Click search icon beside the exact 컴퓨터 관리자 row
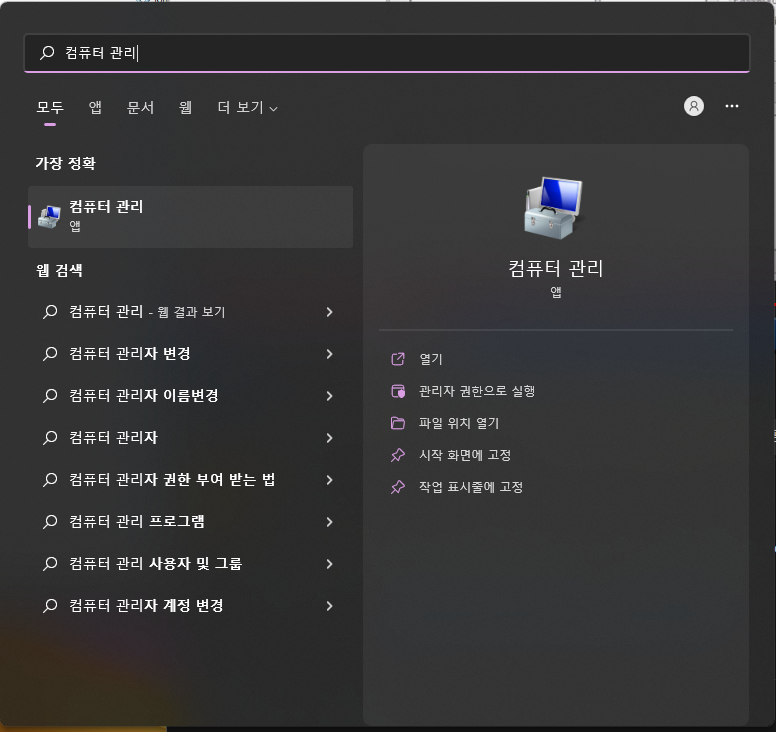 pyautogui.click(x=50, y=438)
